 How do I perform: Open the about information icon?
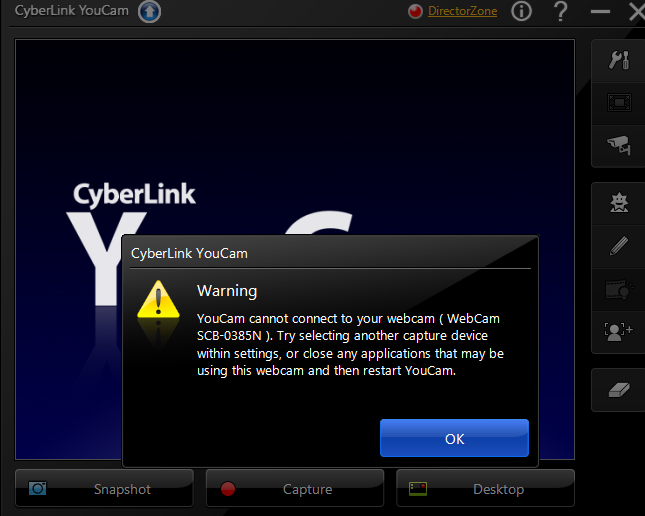(521, 11)
